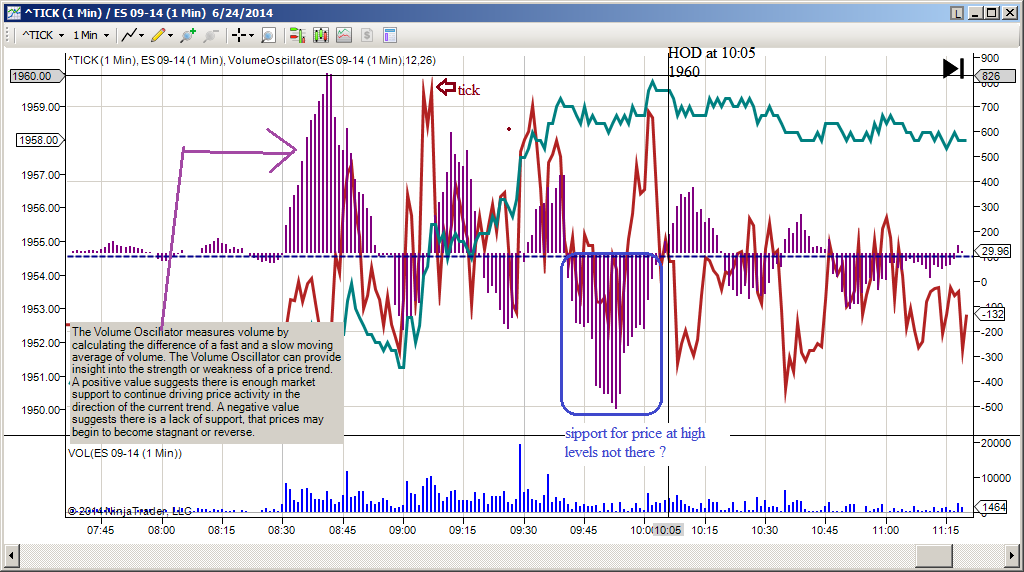Screen dimensions: 1024x572
Task: Click the highlighted 10:05 time label
Action: [668, 530]
